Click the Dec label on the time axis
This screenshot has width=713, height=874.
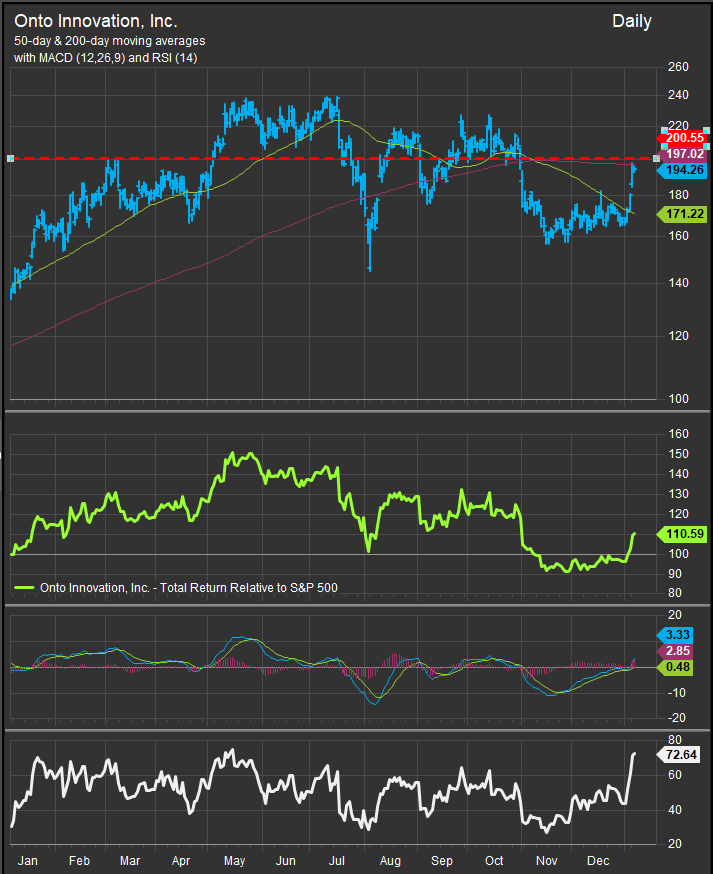598,861
